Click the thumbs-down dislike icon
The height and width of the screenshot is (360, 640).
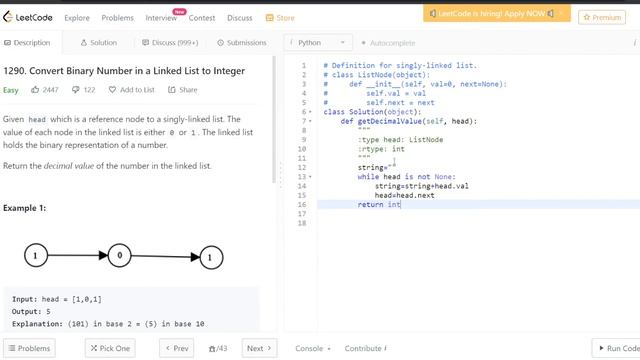(x=76, y=89)
